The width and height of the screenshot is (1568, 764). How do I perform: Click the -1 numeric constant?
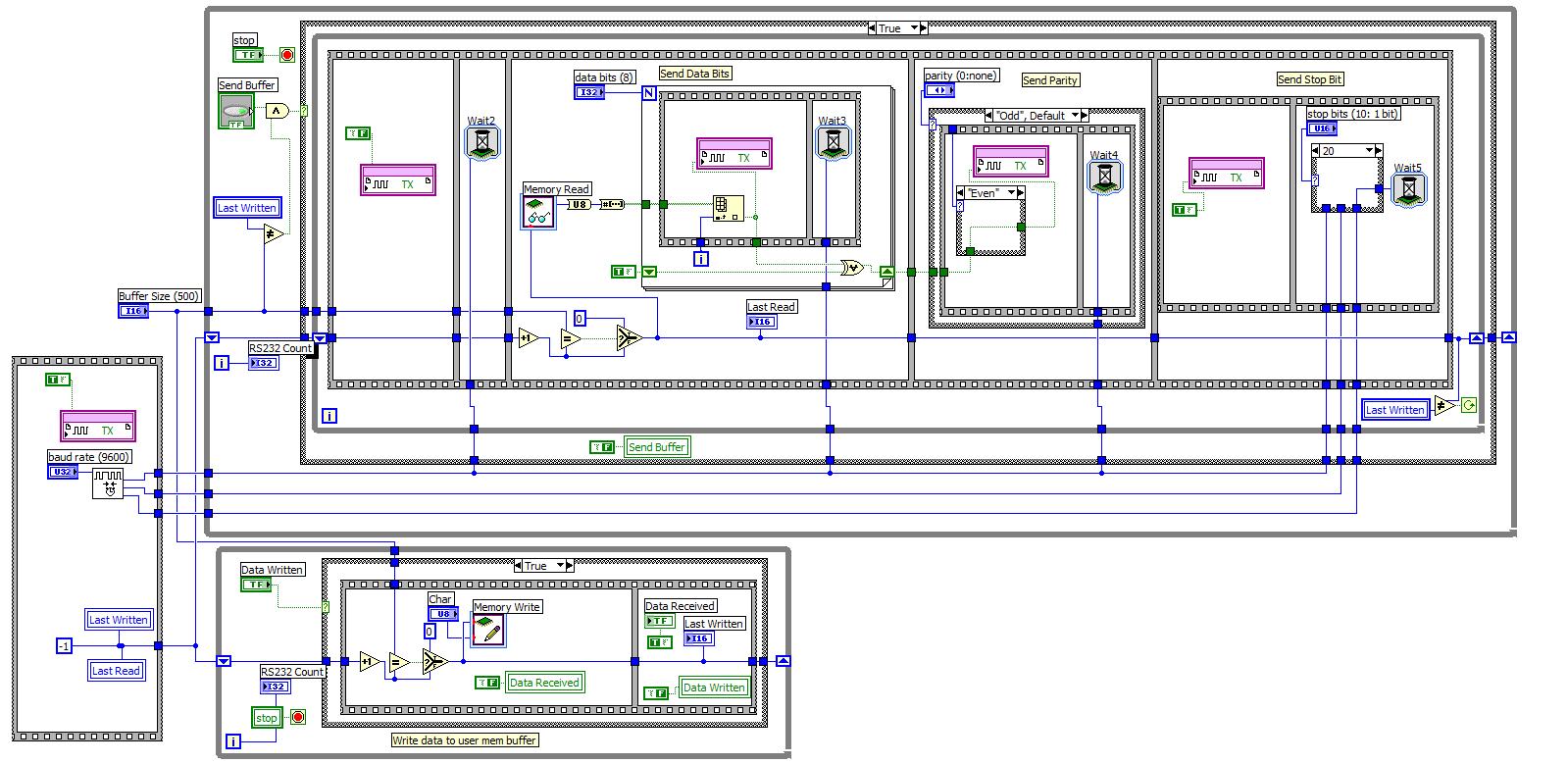[x=64, y=645]
